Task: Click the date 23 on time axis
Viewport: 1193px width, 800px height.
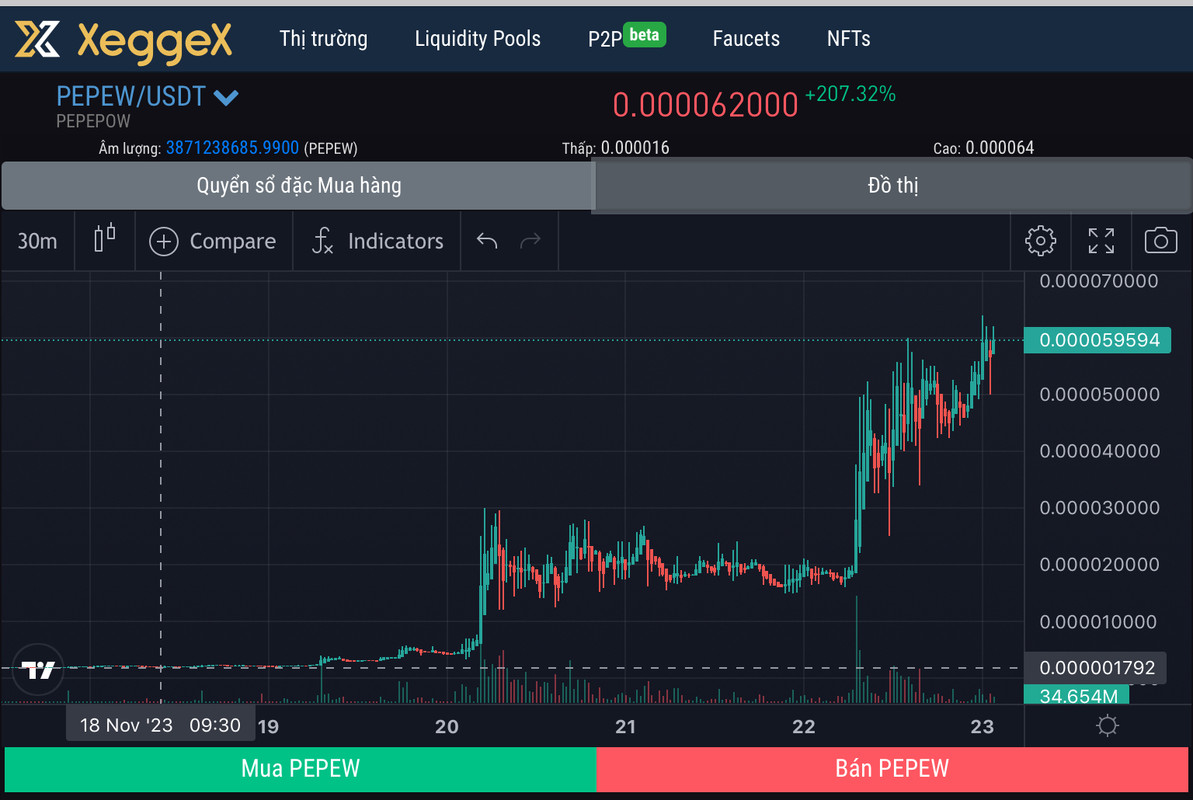Action: [982, 727]
